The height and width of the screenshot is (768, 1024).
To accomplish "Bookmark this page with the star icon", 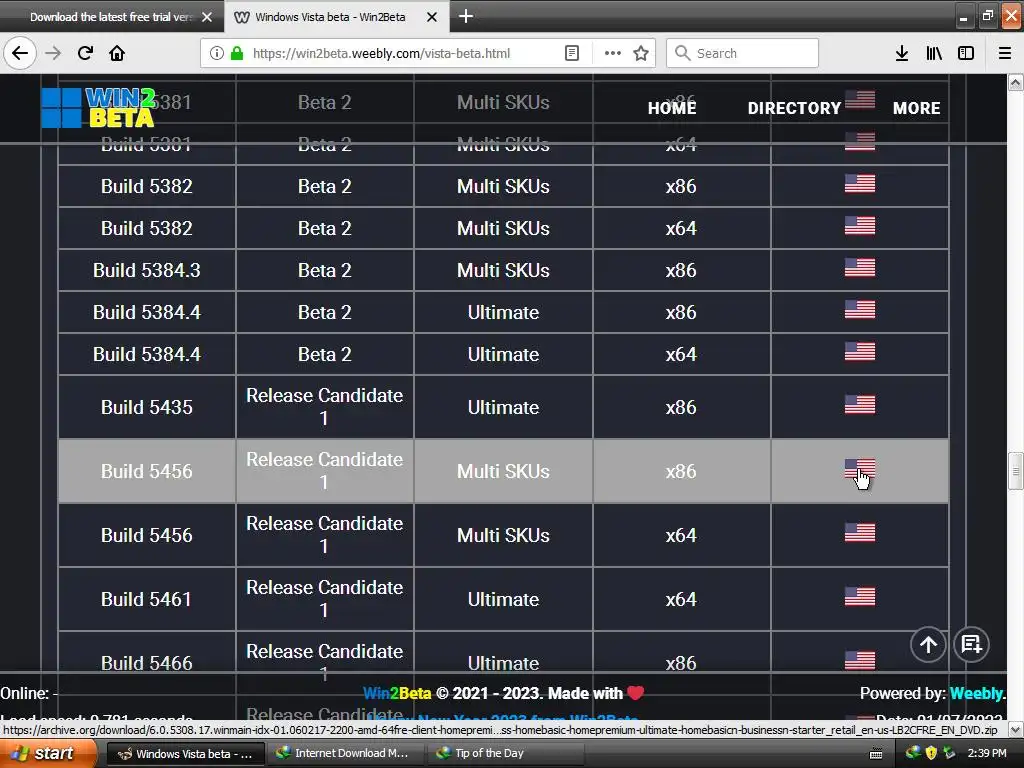I will point(641,53).
